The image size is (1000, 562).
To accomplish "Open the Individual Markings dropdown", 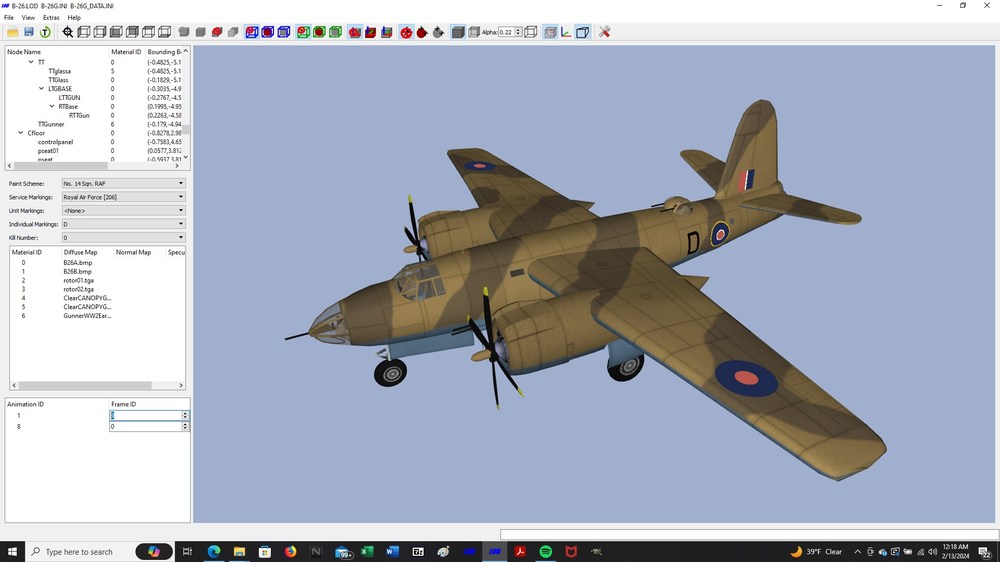I will click(124, 224).
